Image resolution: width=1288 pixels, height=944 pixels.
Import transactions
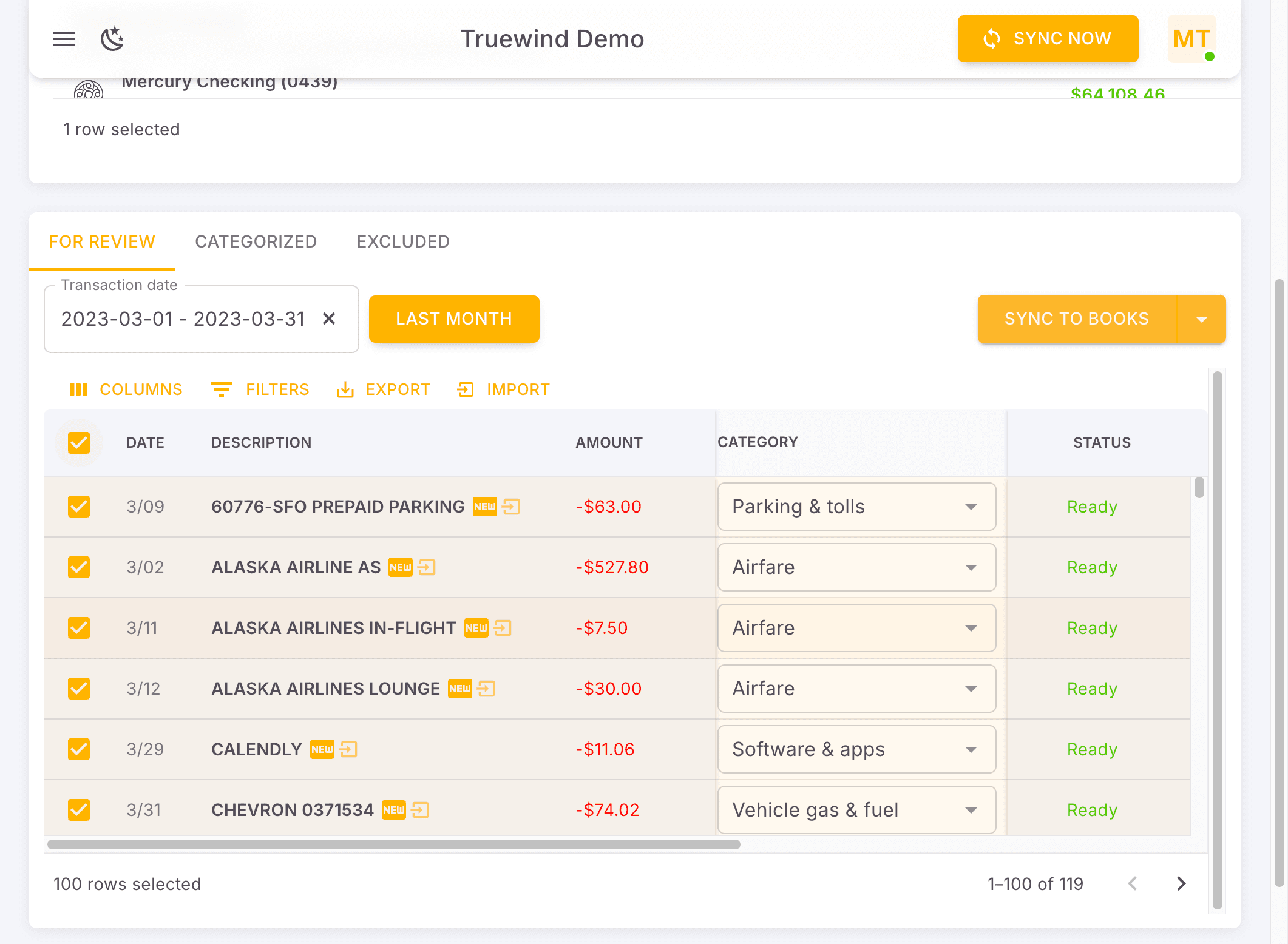tap(504, 389)
